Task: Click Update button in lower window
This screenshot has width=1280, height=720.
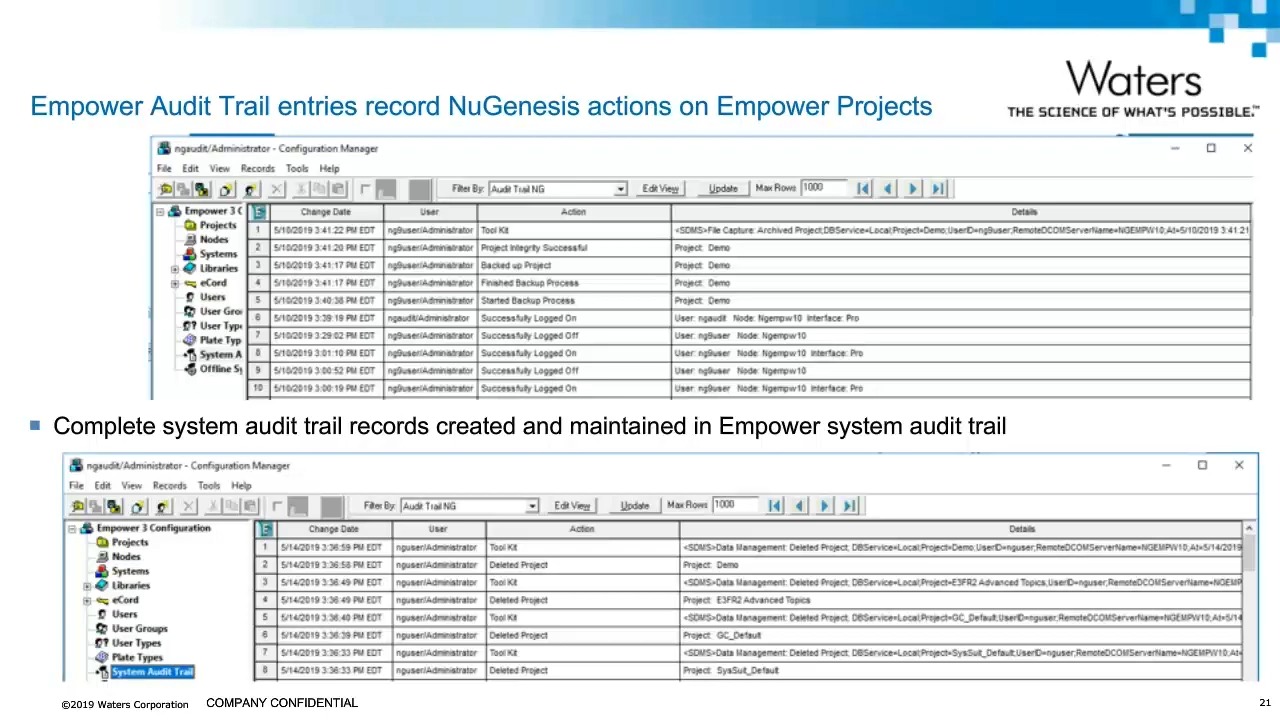Action: [x=635, y=506]
